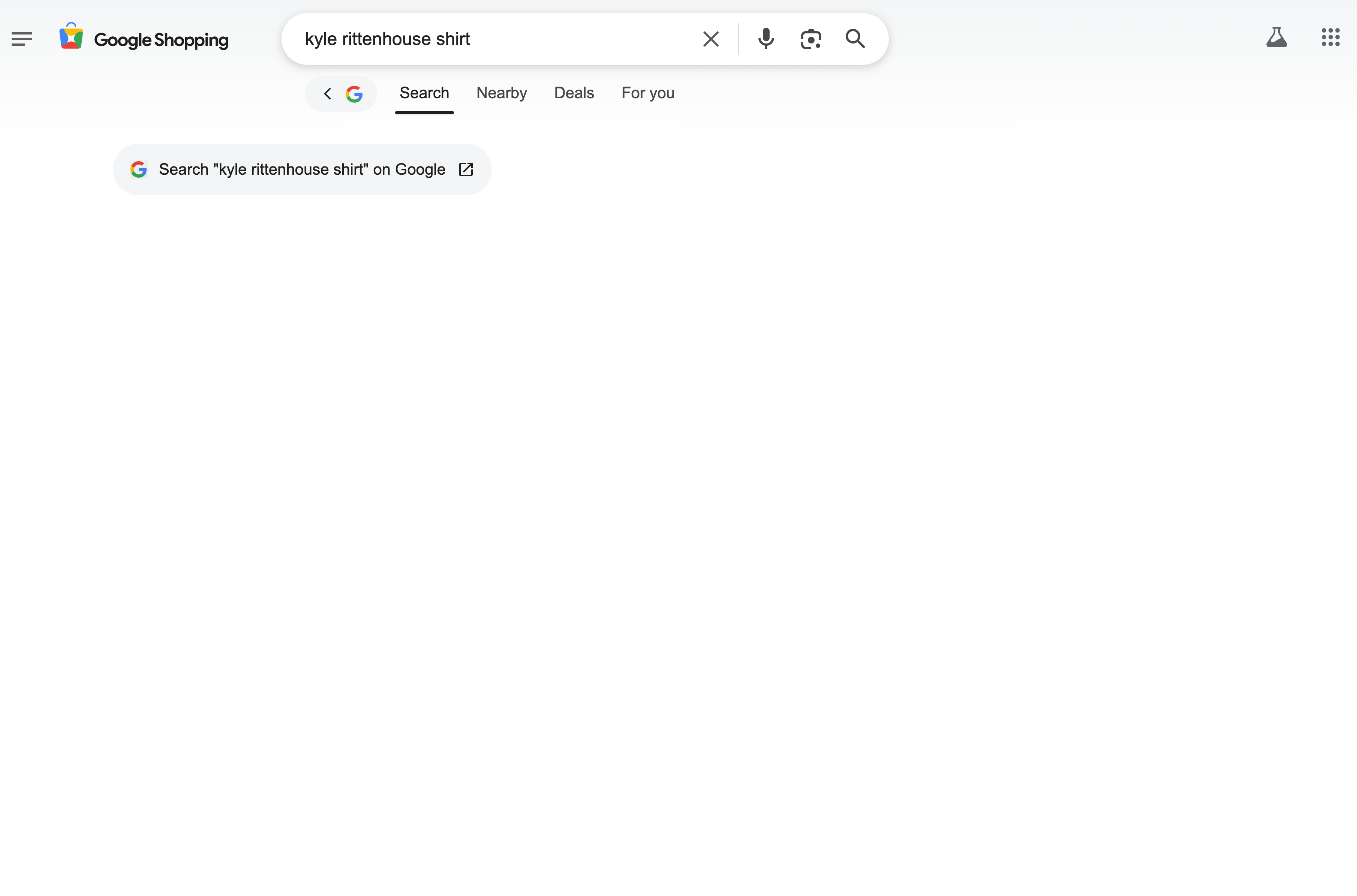Click the external link icon in the chip
The width and height of the screenshot is (1357, 896).
coord(466,170)
